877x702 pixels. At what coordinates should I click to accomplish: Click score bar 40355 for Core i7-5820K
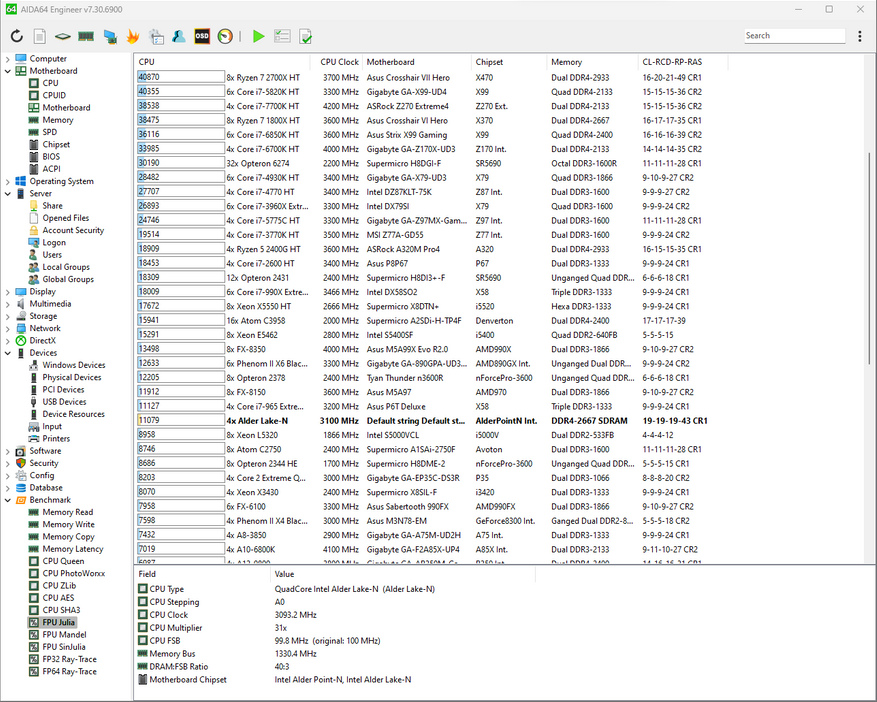(x=181, y=92)
